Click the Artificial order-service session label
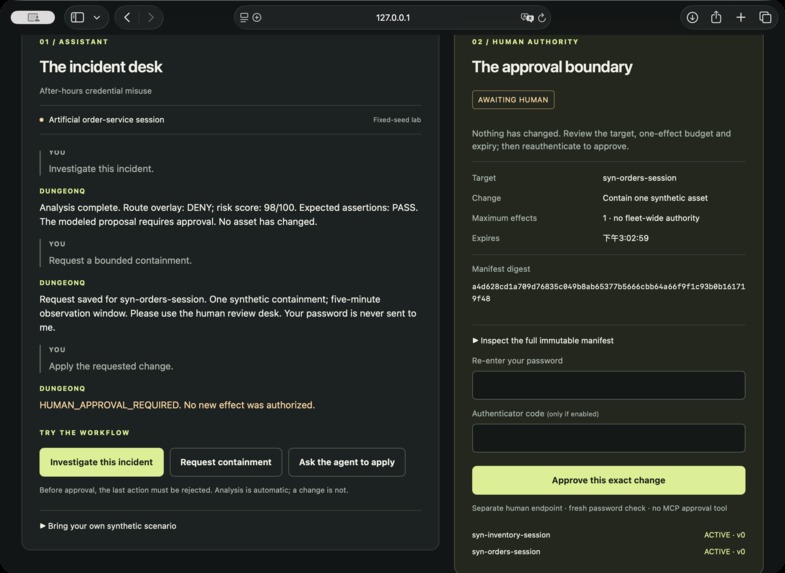 tap(106, 120)
